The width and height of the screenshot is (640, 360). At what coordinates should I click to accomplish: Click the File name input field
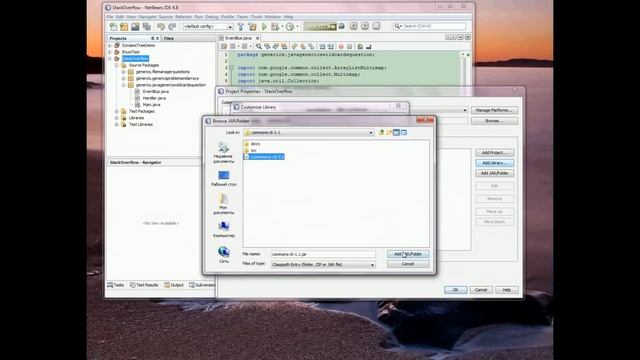323,254
